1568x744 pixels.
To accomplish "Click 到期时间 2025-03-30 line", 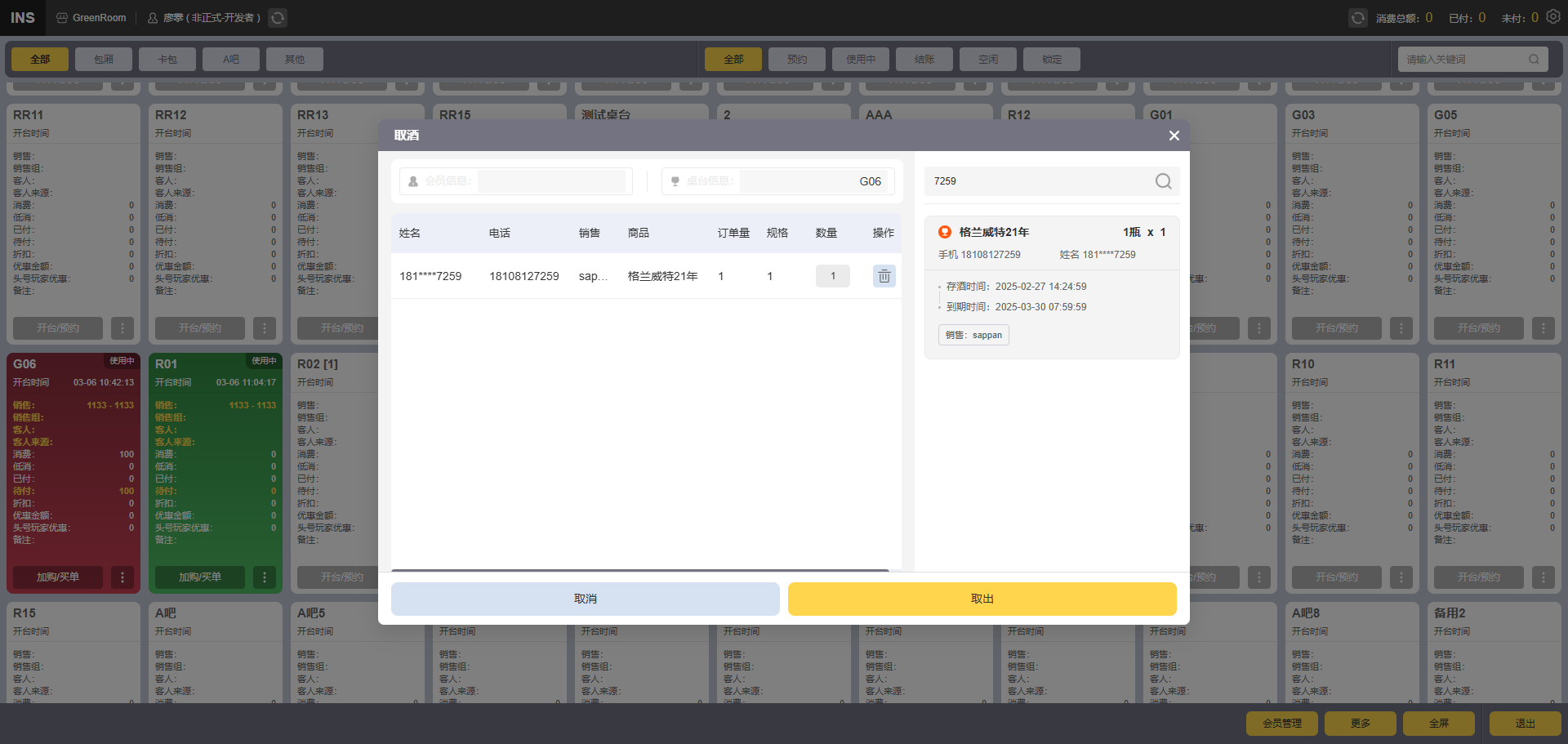I will click(x=1016, y=307).
